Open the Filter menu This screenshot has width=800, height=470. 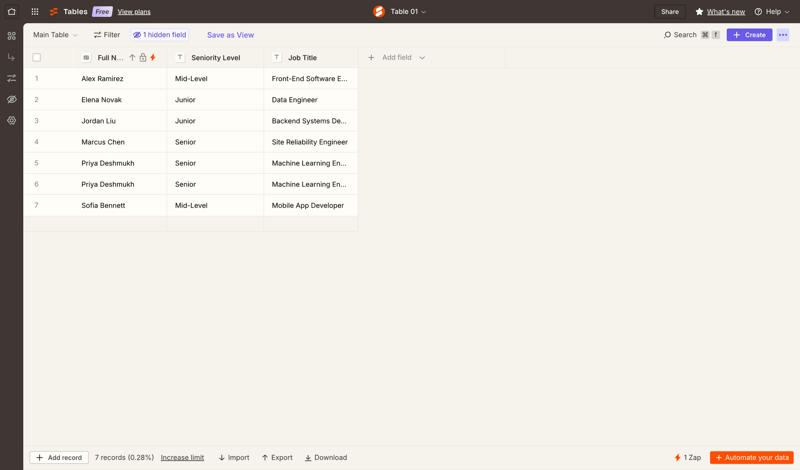[107, 35]
